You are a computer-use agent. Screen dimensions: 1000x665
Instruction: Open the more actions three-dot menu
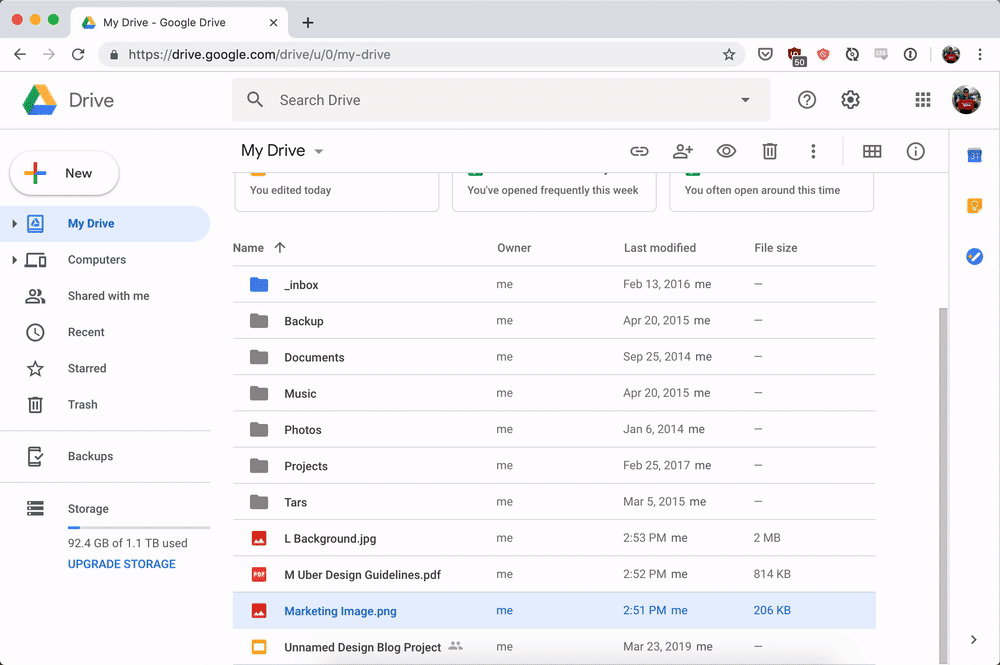(813, 151)
